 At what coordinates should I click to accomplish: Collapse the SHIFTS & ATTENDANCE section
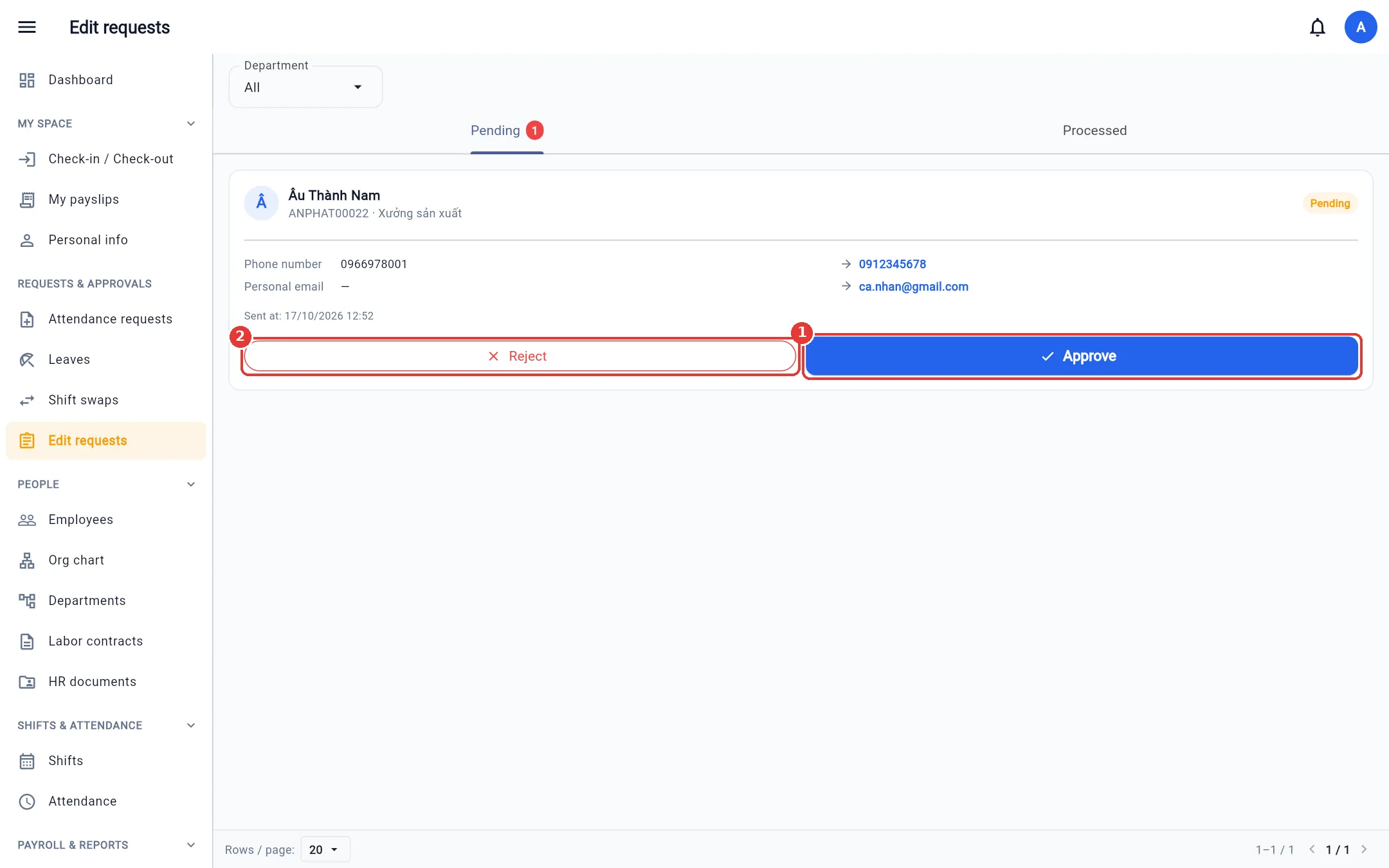191,725
